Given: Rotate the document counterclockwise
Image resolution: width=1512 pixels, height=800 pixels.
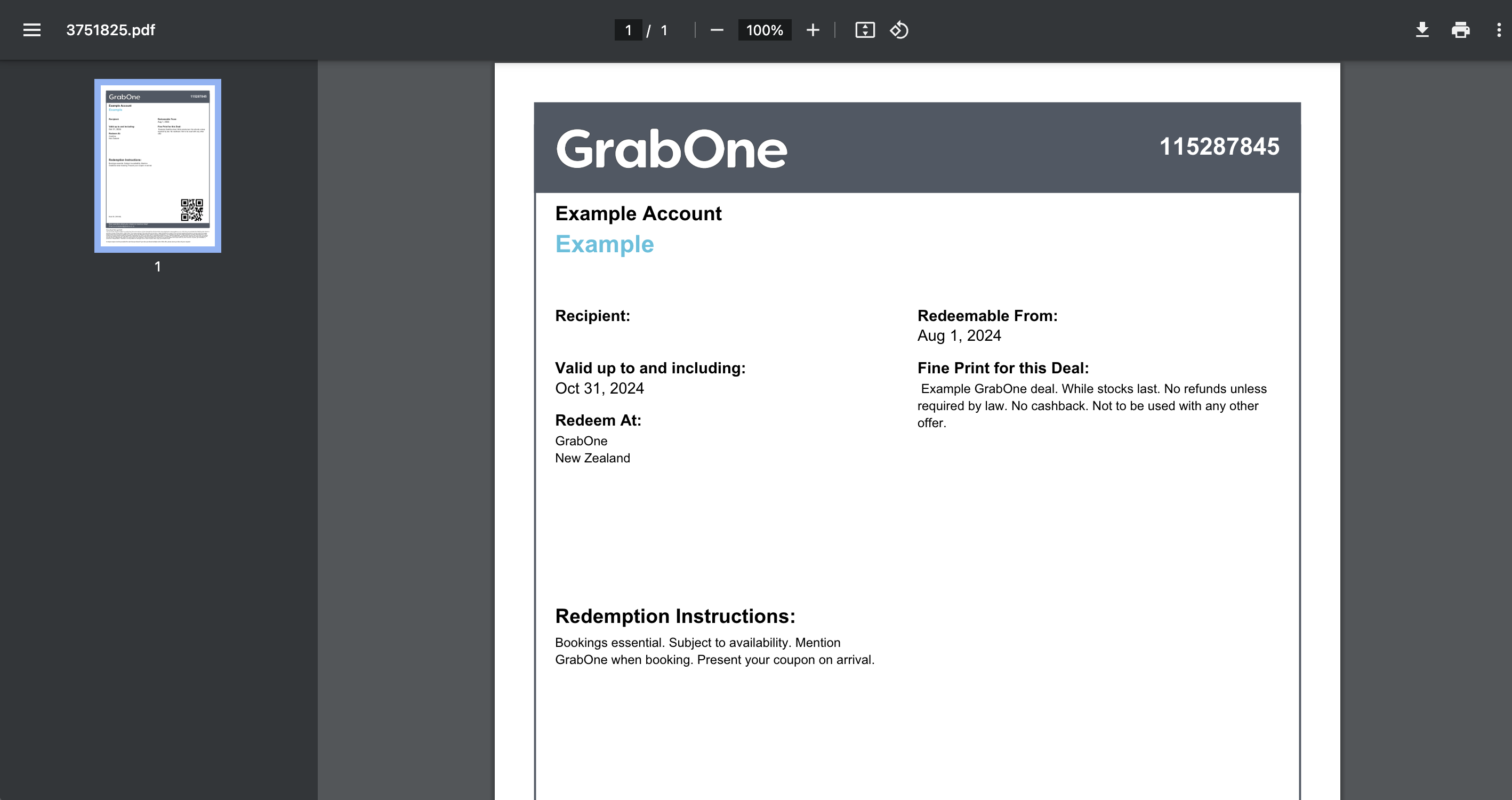Looking at the screenshot, I should [x=899, y=30].
